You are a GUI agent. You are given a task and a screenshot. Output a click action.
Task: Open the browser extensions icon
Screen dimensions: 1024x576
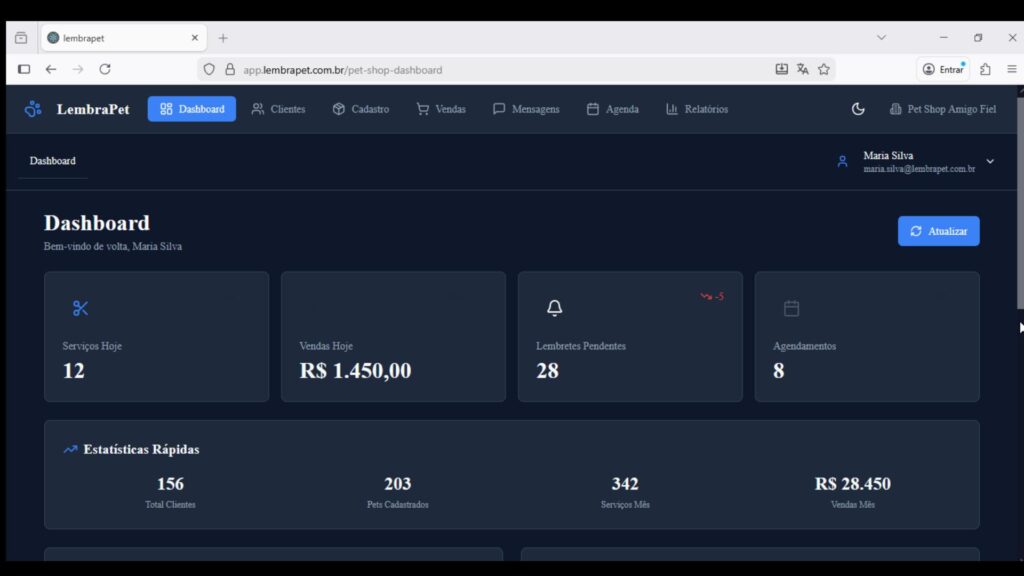point(985,69)
